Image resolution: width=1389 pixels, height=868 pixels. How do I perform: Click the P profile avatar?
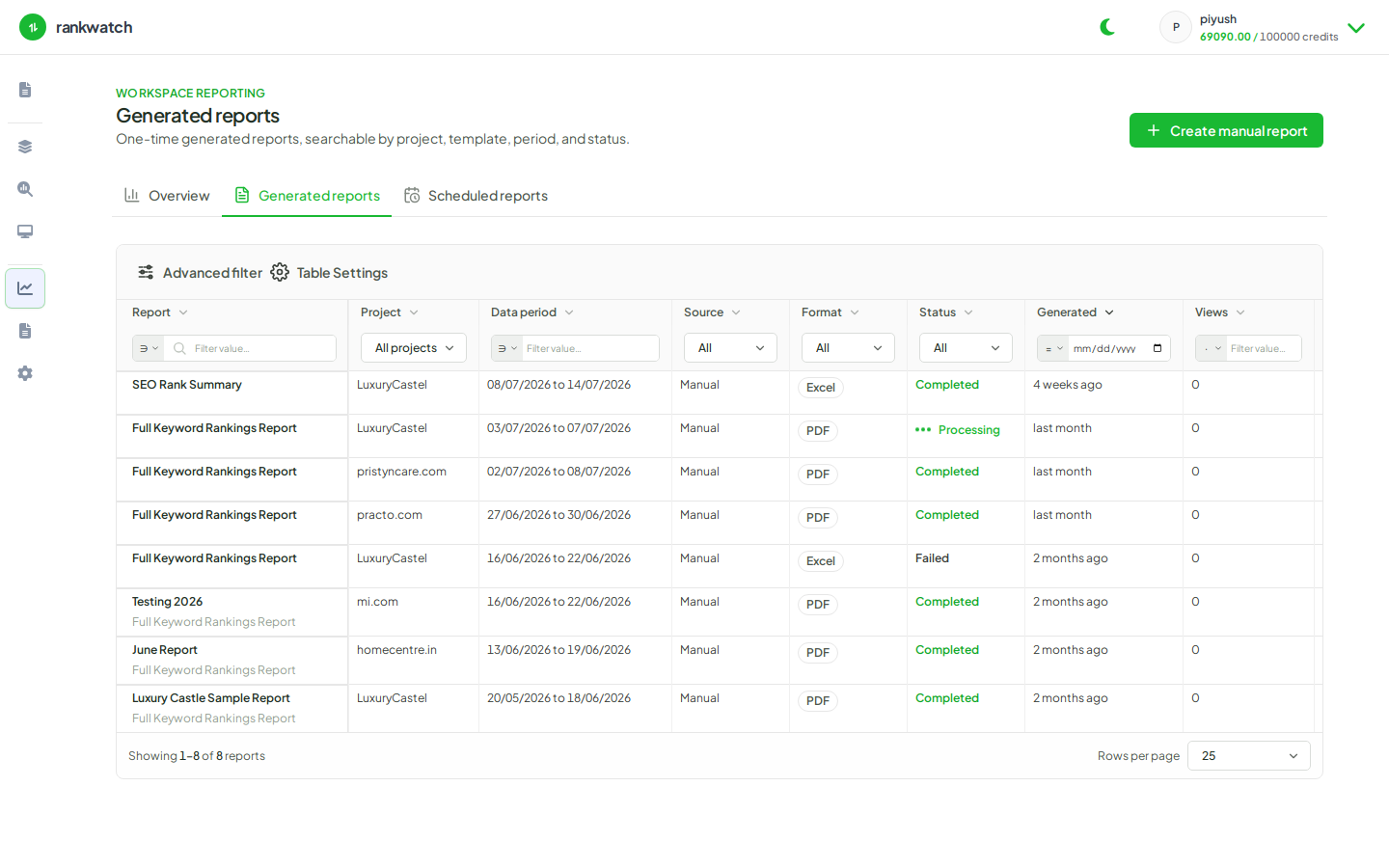pos(1176,27)
